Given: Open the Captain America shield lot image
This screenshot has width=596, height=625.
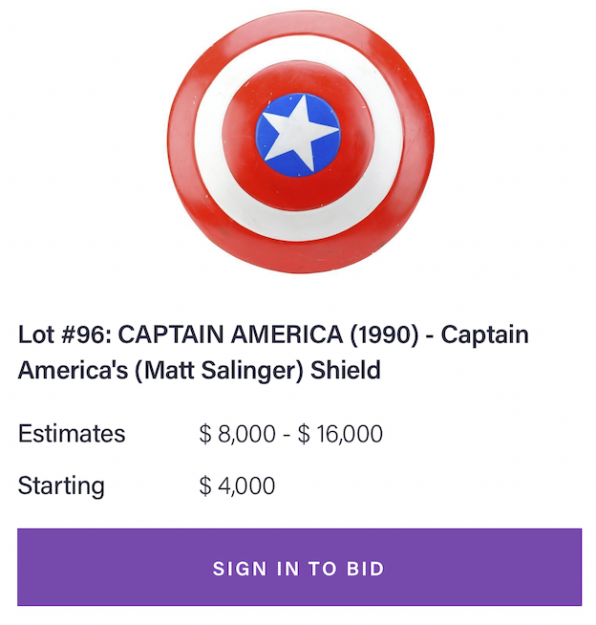Looking at the screenshot, I should (x=301, y=143).
